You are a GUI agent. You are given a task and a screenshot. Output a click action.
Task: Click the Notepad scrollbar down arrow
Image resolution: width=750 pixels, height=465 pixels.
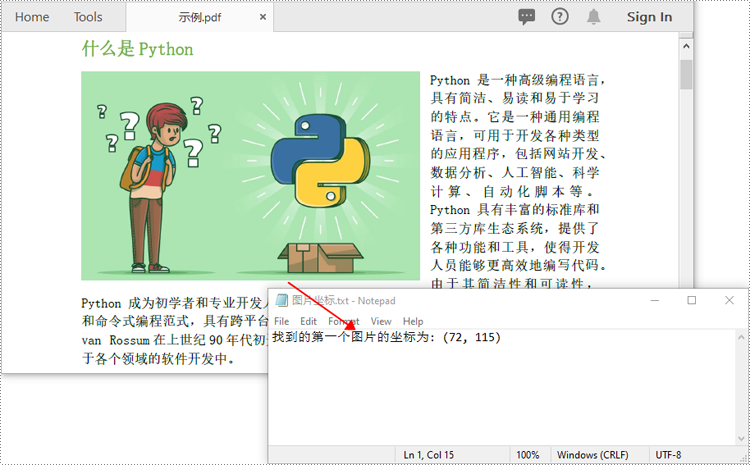pyautogui.click(x=741, y=438)
